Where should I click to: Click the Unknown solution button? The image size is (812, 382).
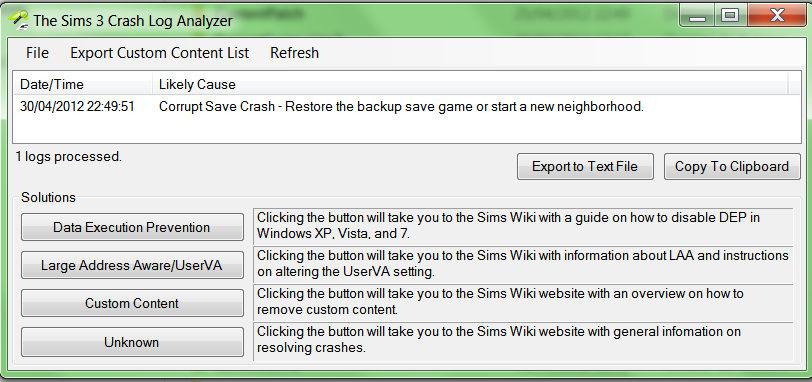132,342
